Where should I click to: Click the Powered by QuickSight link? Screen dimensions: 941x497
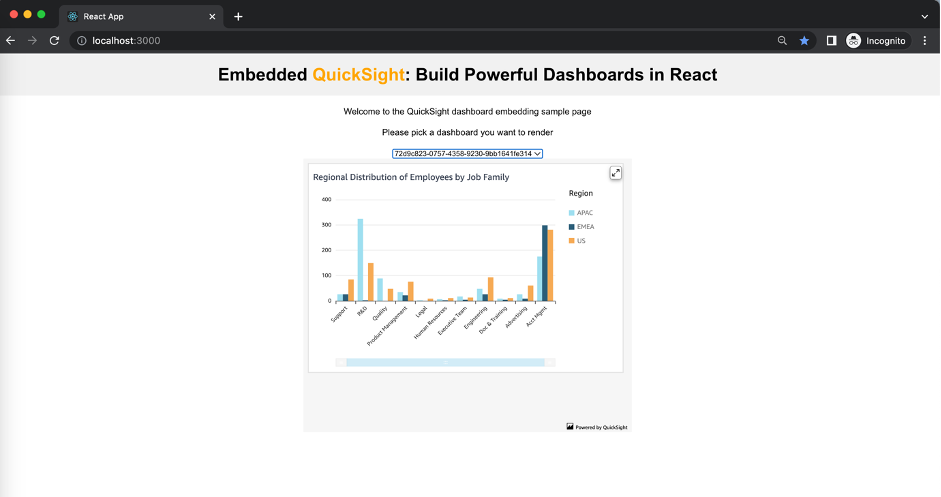[x=597, y=427]
